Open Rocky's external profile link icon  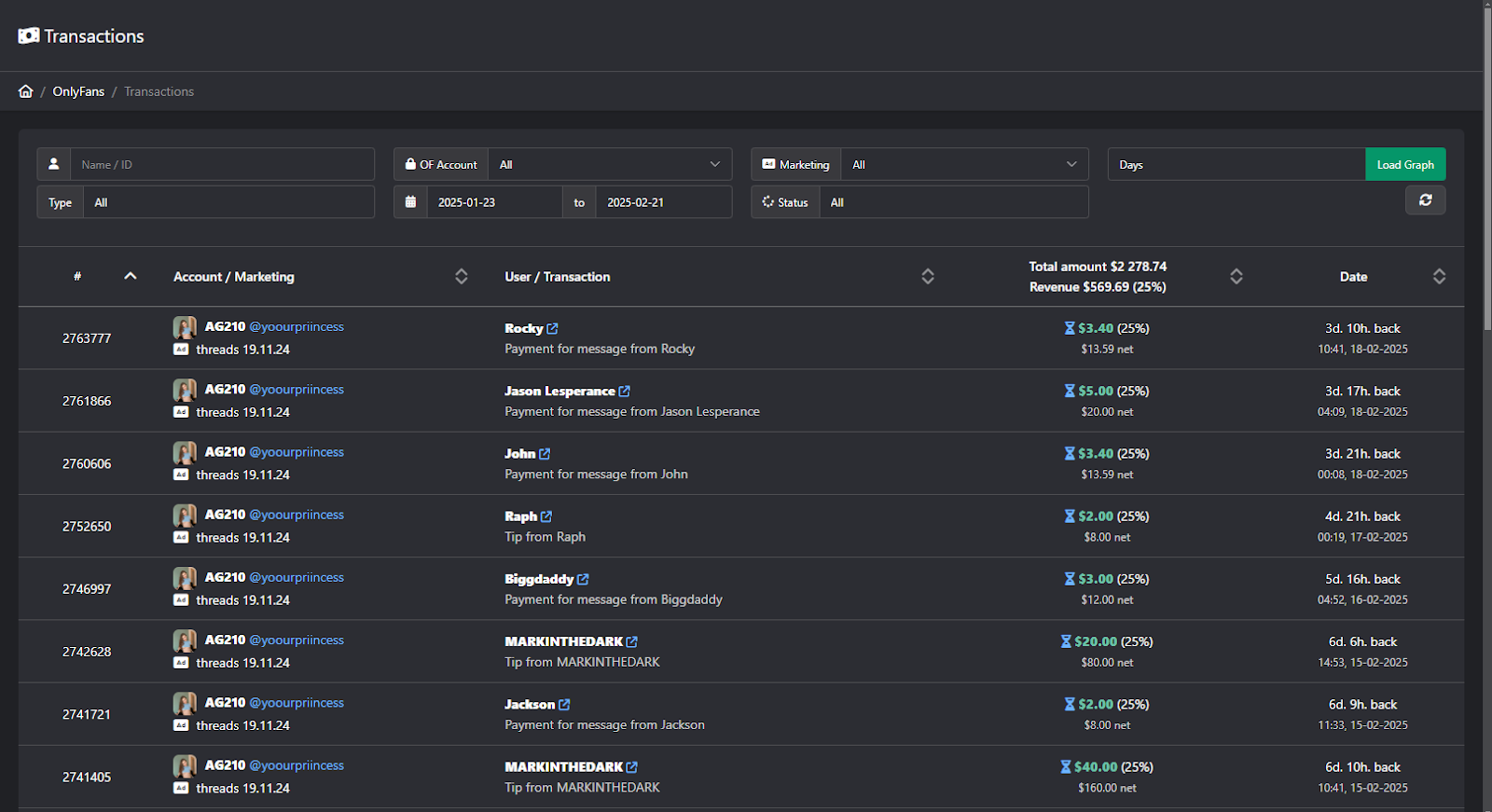tap(552, 329)
